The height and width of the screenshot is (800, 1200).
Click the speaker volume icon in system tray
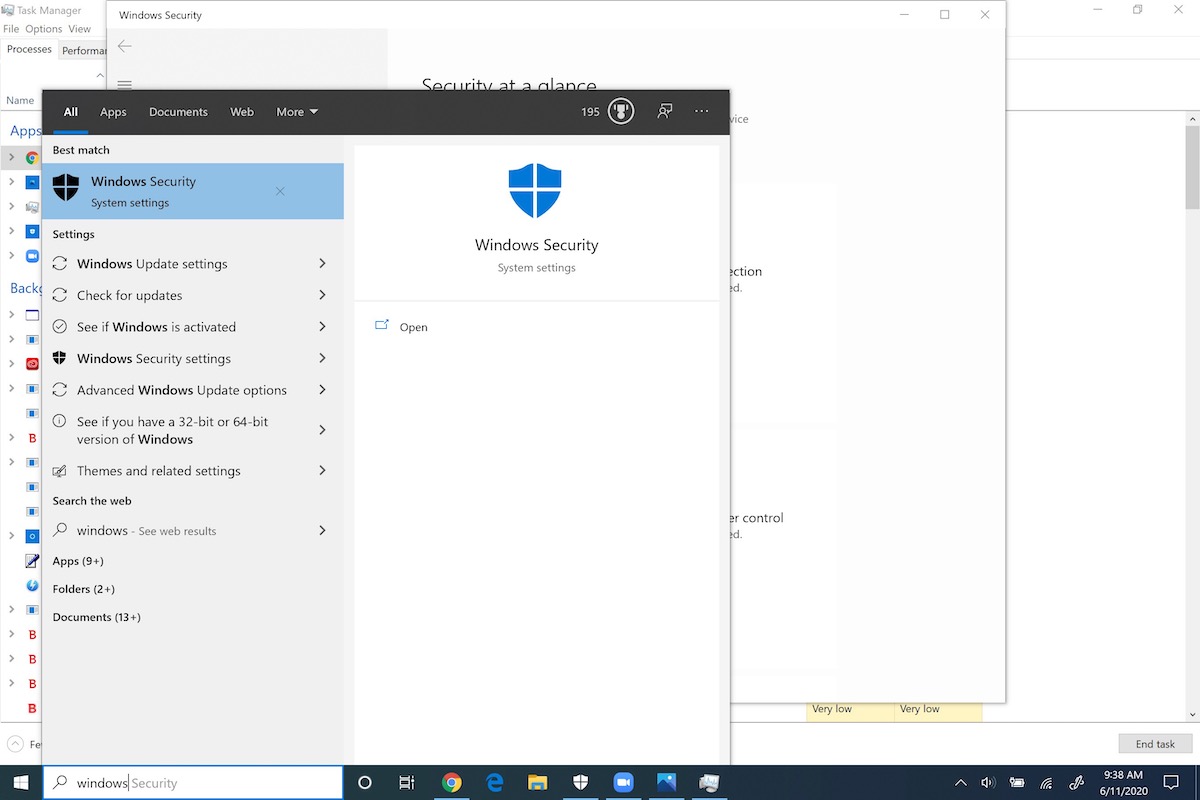(988, 783)
